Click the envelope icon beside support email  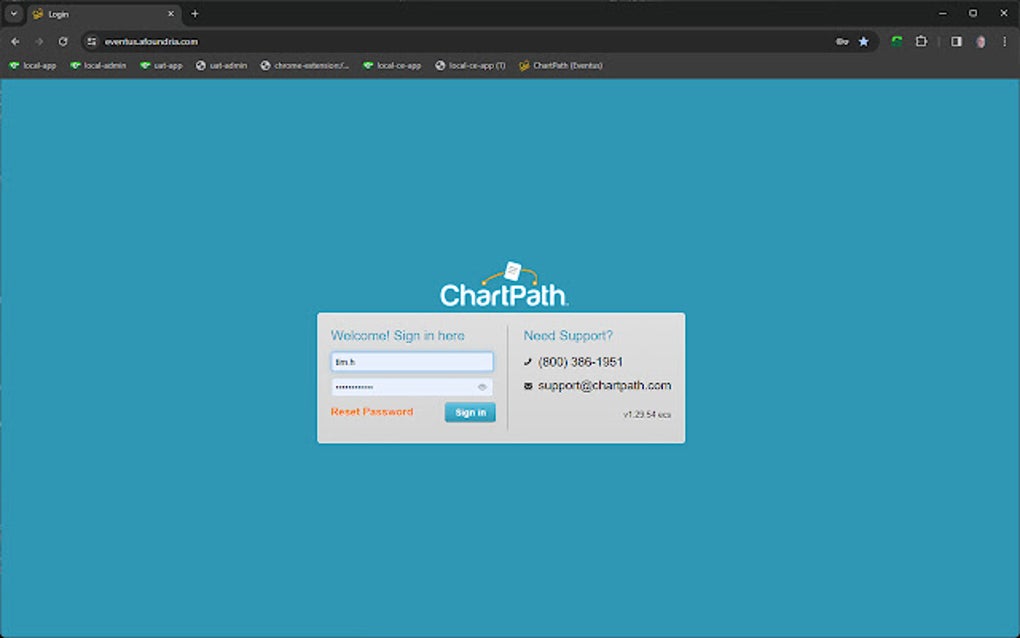(x=528, y=386)
